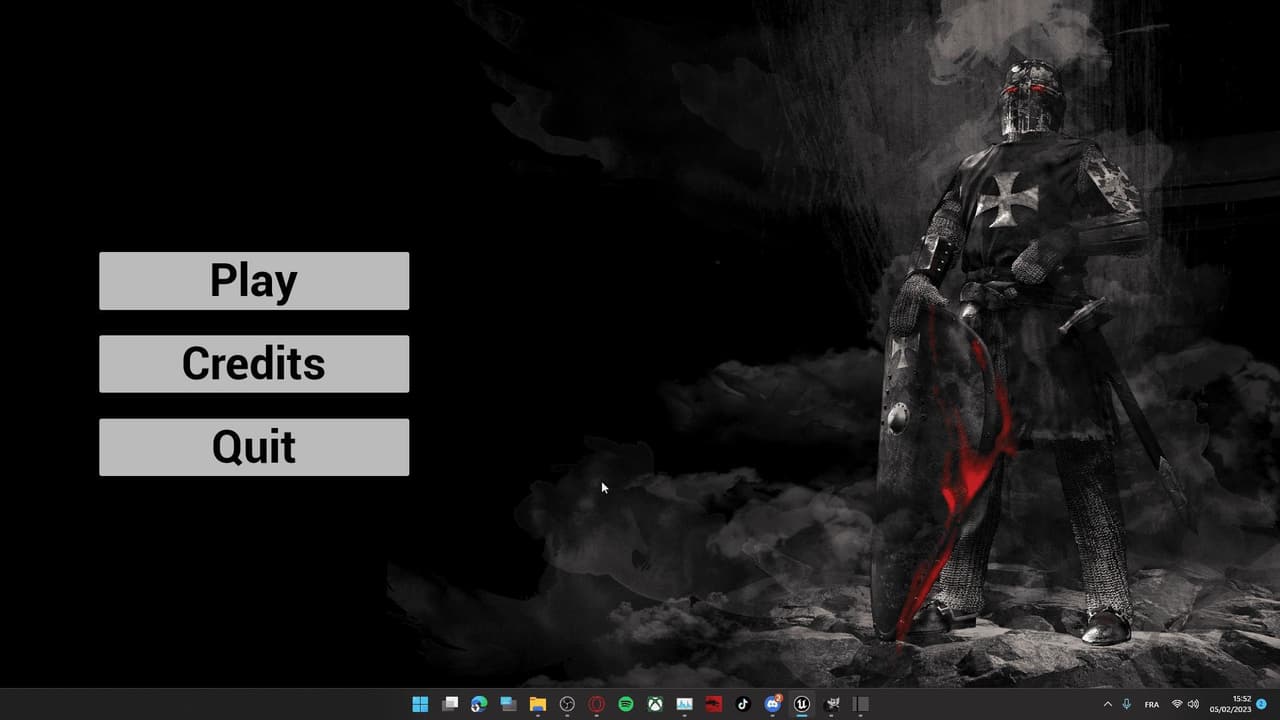Image resolution: width=1280 pixels, height=720 pixels.
Task: Open the Windows Start menu
Action: point(421,704)
